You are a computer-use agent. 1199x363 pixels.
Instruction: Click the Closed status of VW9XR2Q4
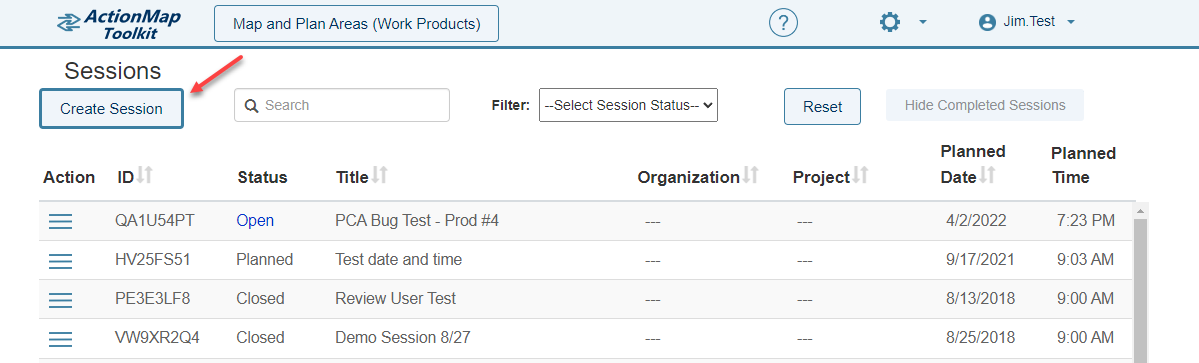(260, 338)
